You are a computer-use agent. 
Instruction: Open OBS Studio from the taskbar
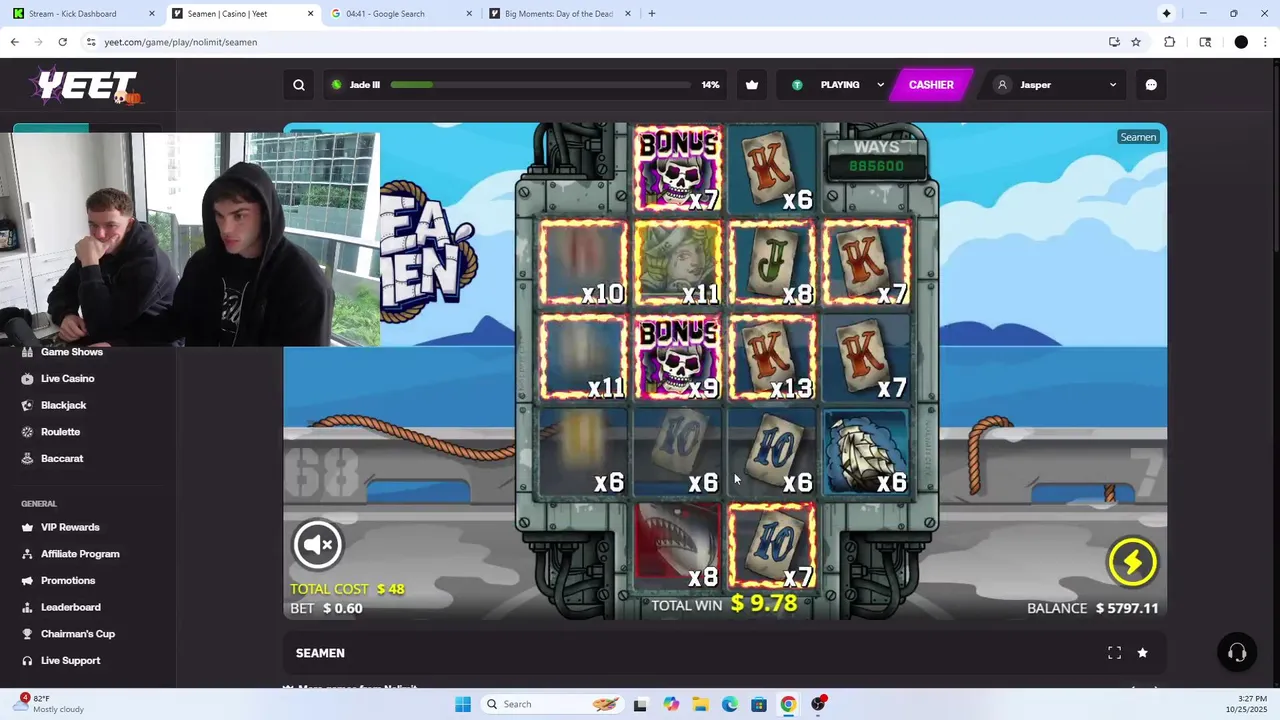coord(819,704)
